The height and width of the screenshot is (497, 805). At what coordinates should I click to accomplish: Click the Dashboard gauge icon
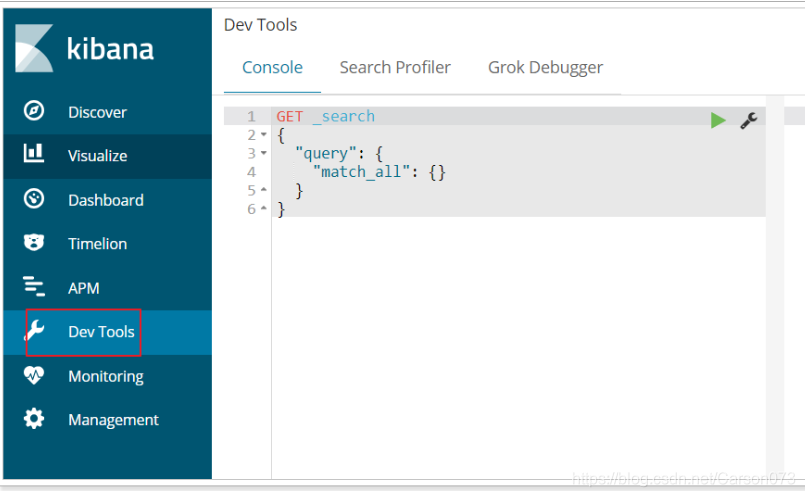click(34, 199)
